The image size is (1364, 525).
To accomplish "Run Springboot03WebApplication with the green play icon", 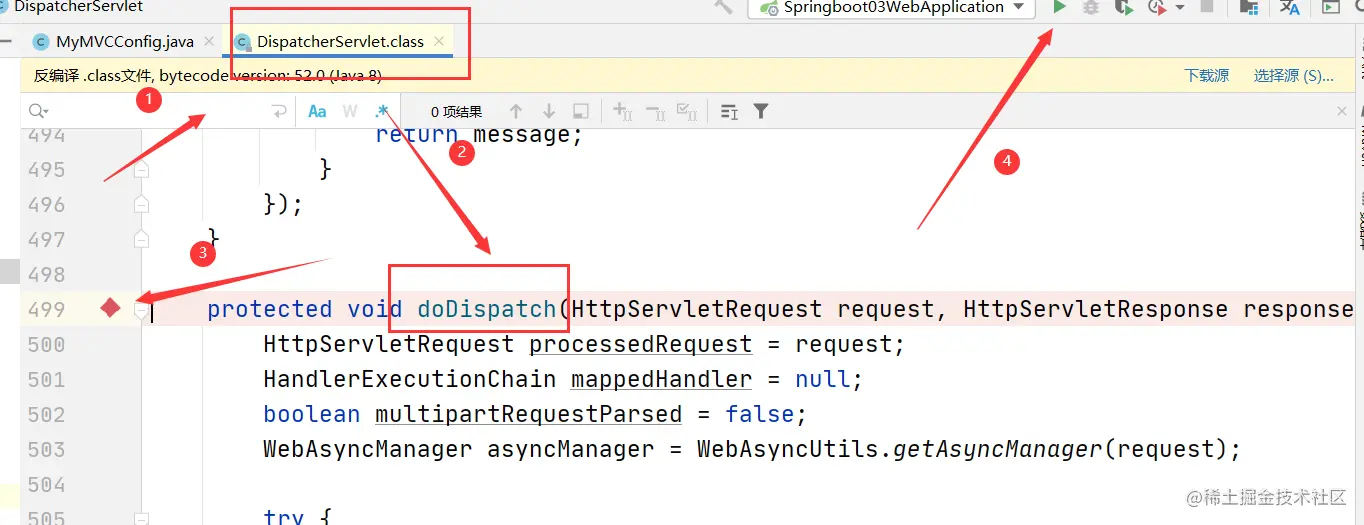I will click(1060, 7).
